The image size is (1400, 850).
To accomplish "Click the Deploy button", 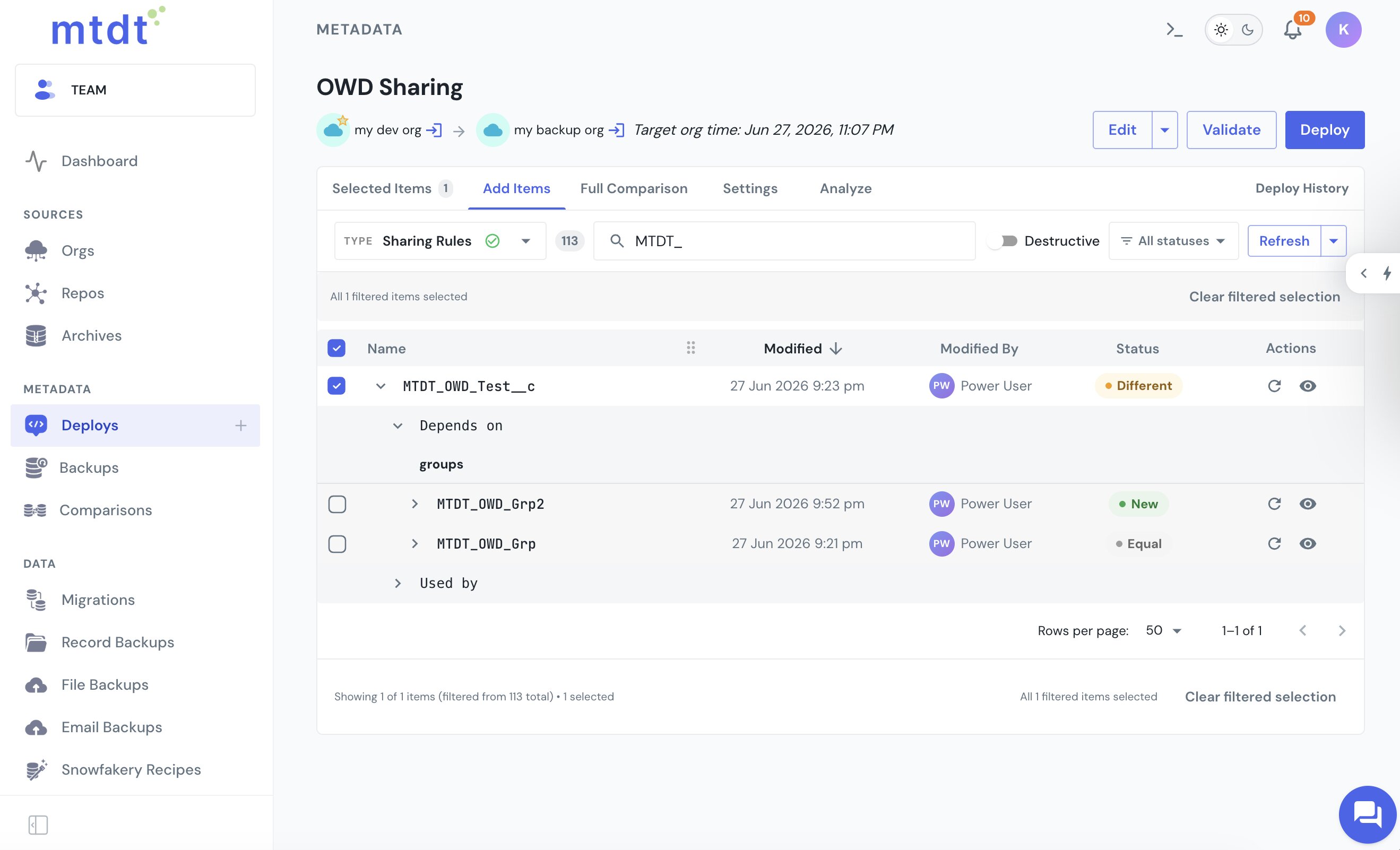I will coord(1325,129).
